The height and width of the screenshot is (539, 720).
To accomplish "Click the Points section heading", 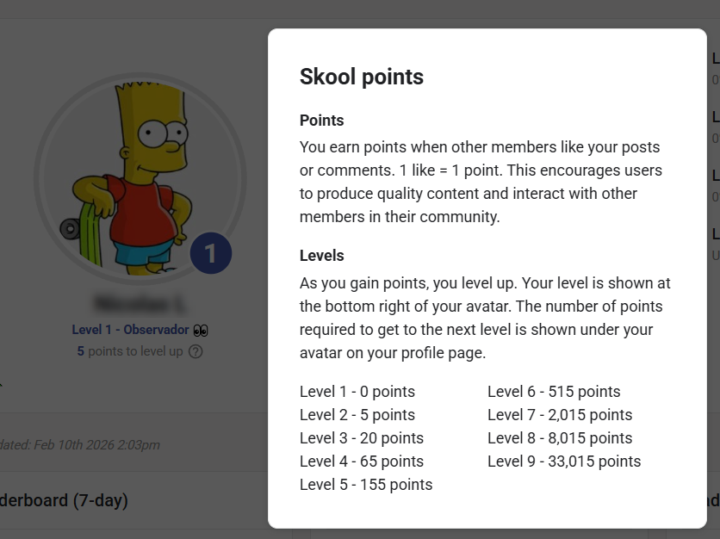I will pyautogui.click(x=322, y=120).
